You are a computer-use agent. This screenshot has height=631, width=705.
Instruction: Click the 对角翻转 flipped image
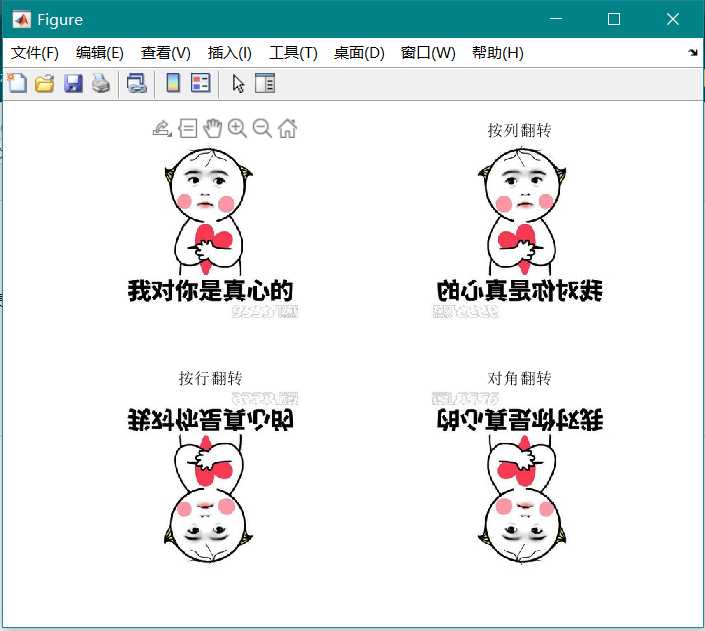[519, 478]
